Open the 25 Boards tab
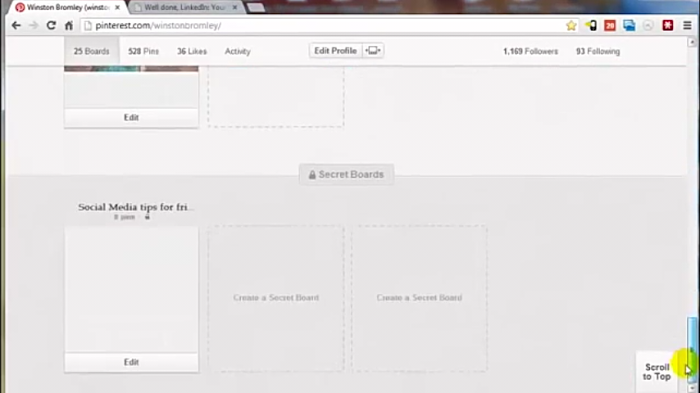700x393 pixels. 92,51
